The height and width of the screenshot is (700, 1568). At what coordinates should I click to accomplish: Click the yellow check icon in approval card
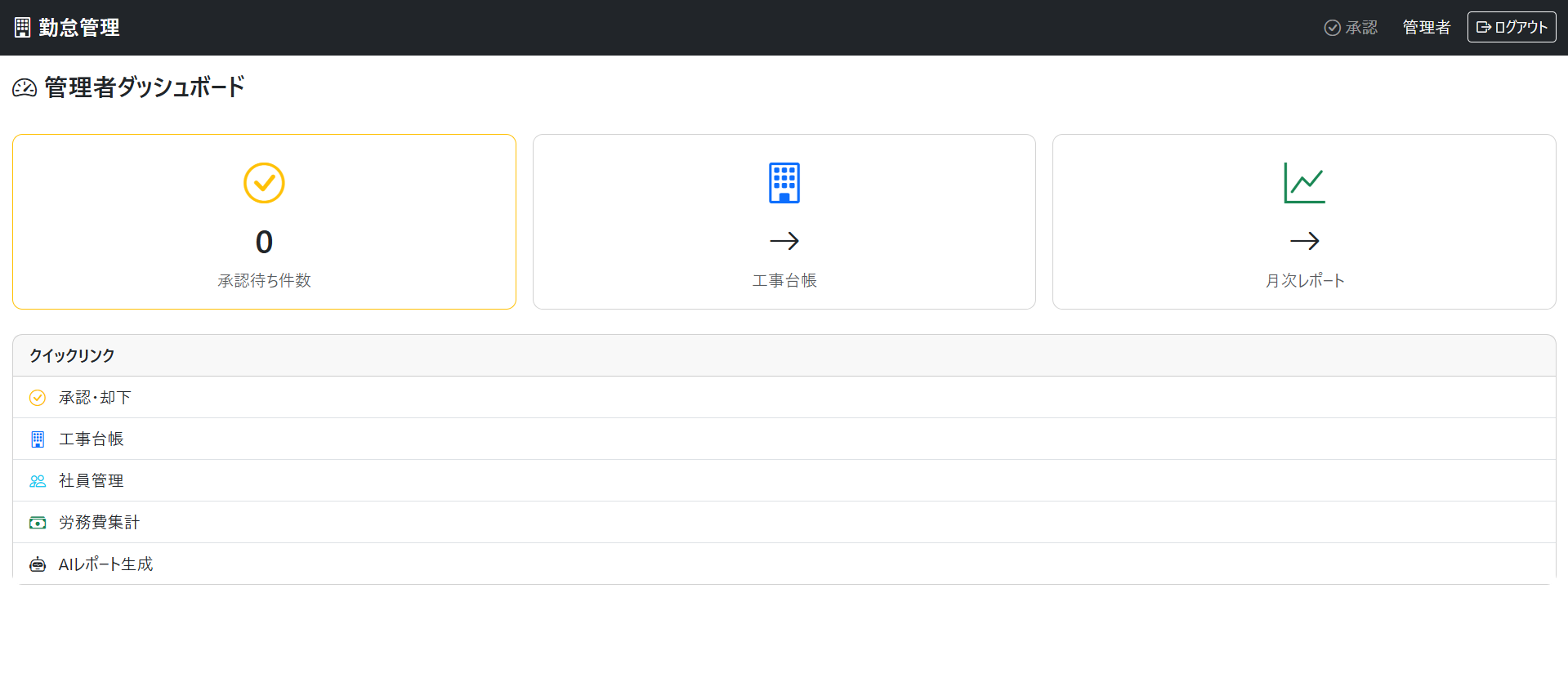click(x=264, y=183)
